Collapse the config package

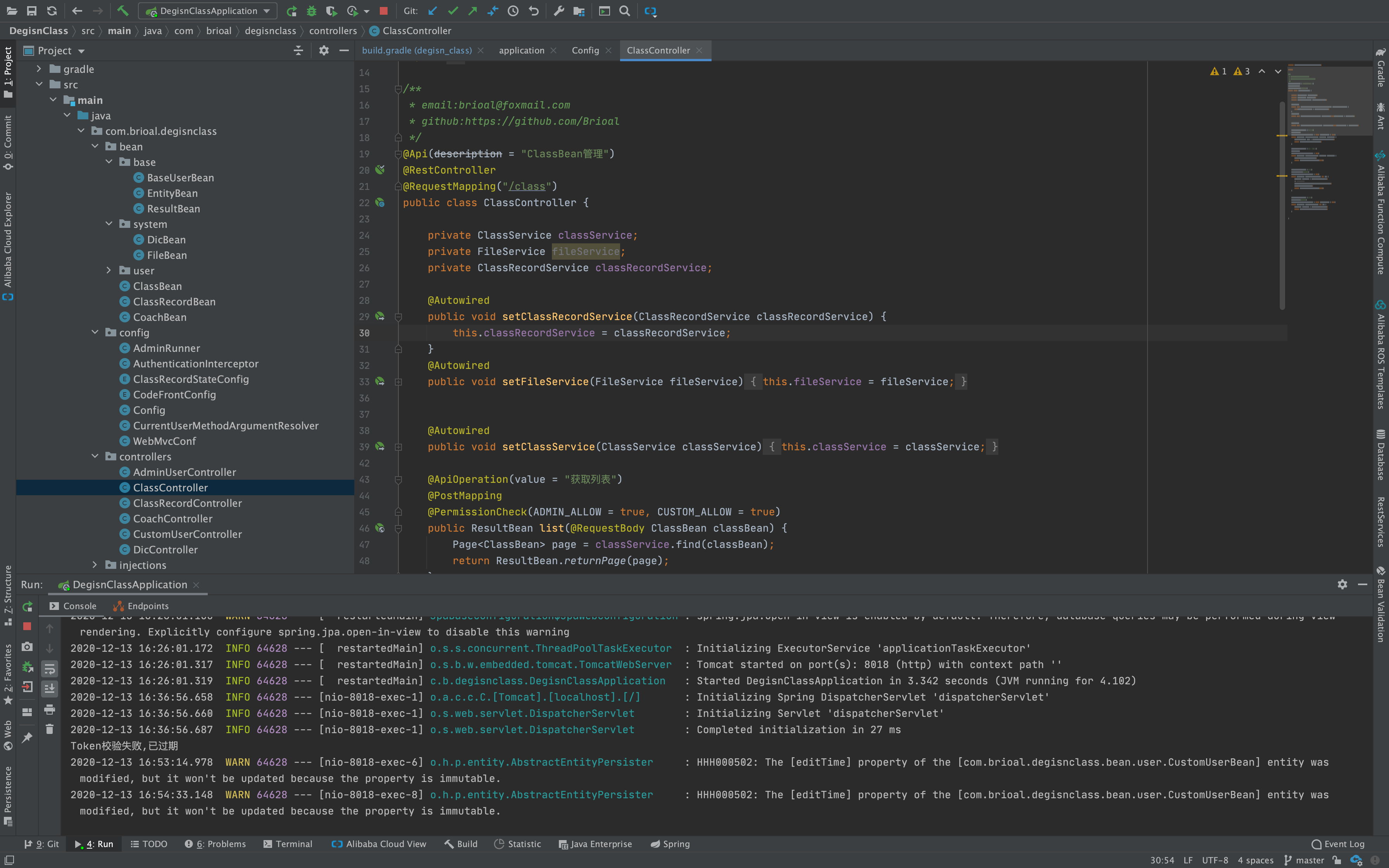point(95,332)
